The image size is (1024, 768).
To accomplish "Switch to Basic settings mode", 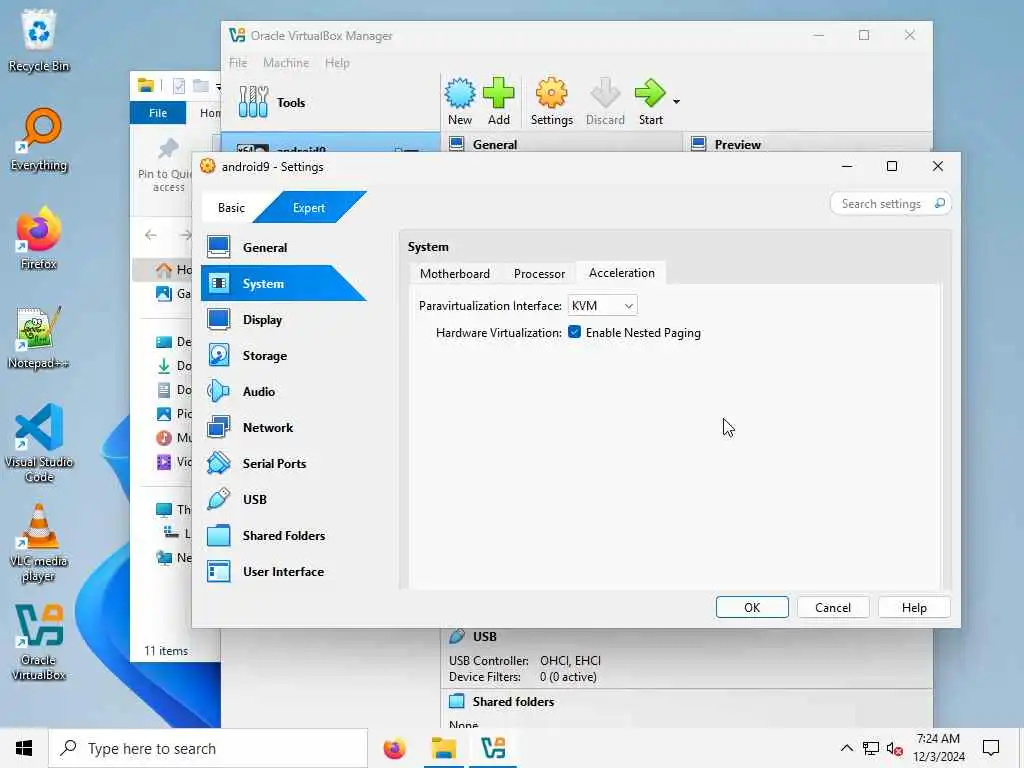I will point(231,208).
